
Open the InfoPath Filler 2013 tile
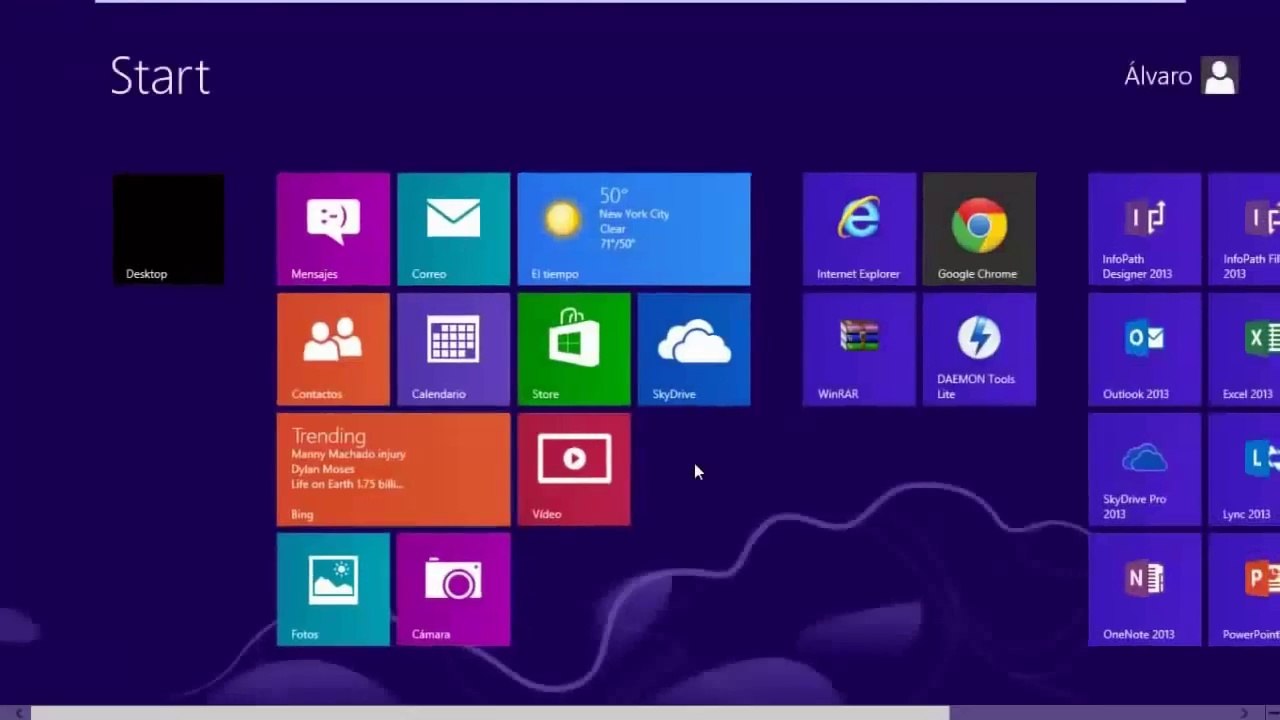click(x=1244, y=229)
